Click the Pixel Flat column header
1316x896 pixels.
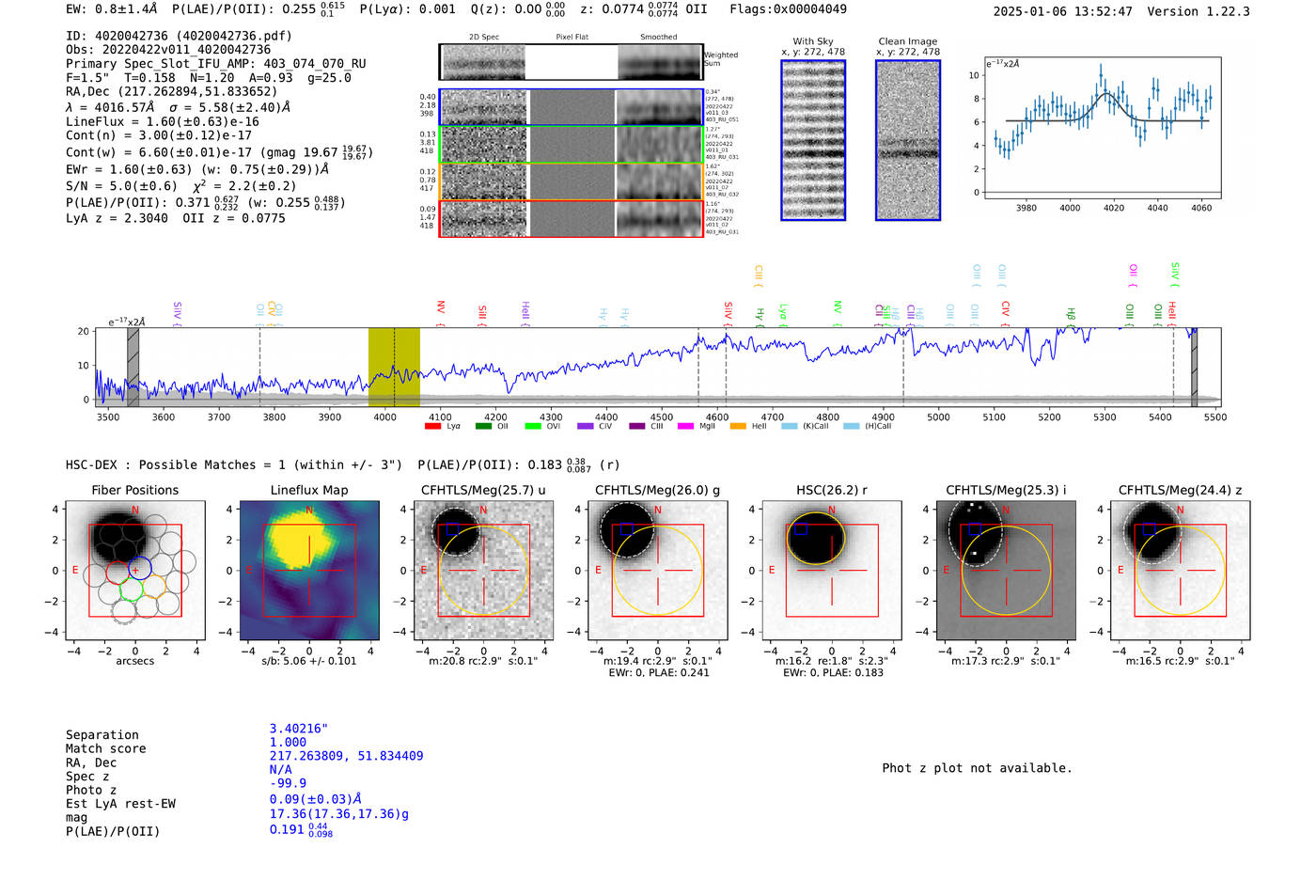(572, 38)
